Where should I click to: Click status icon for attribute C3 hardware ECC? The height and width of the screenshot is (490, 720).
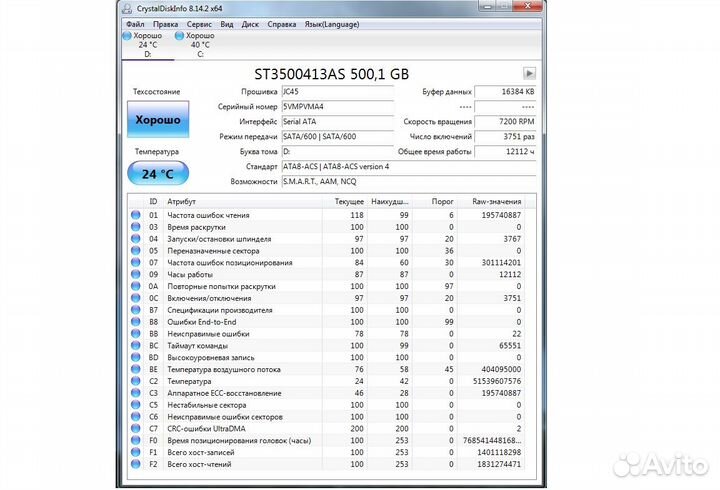[135, 393]
